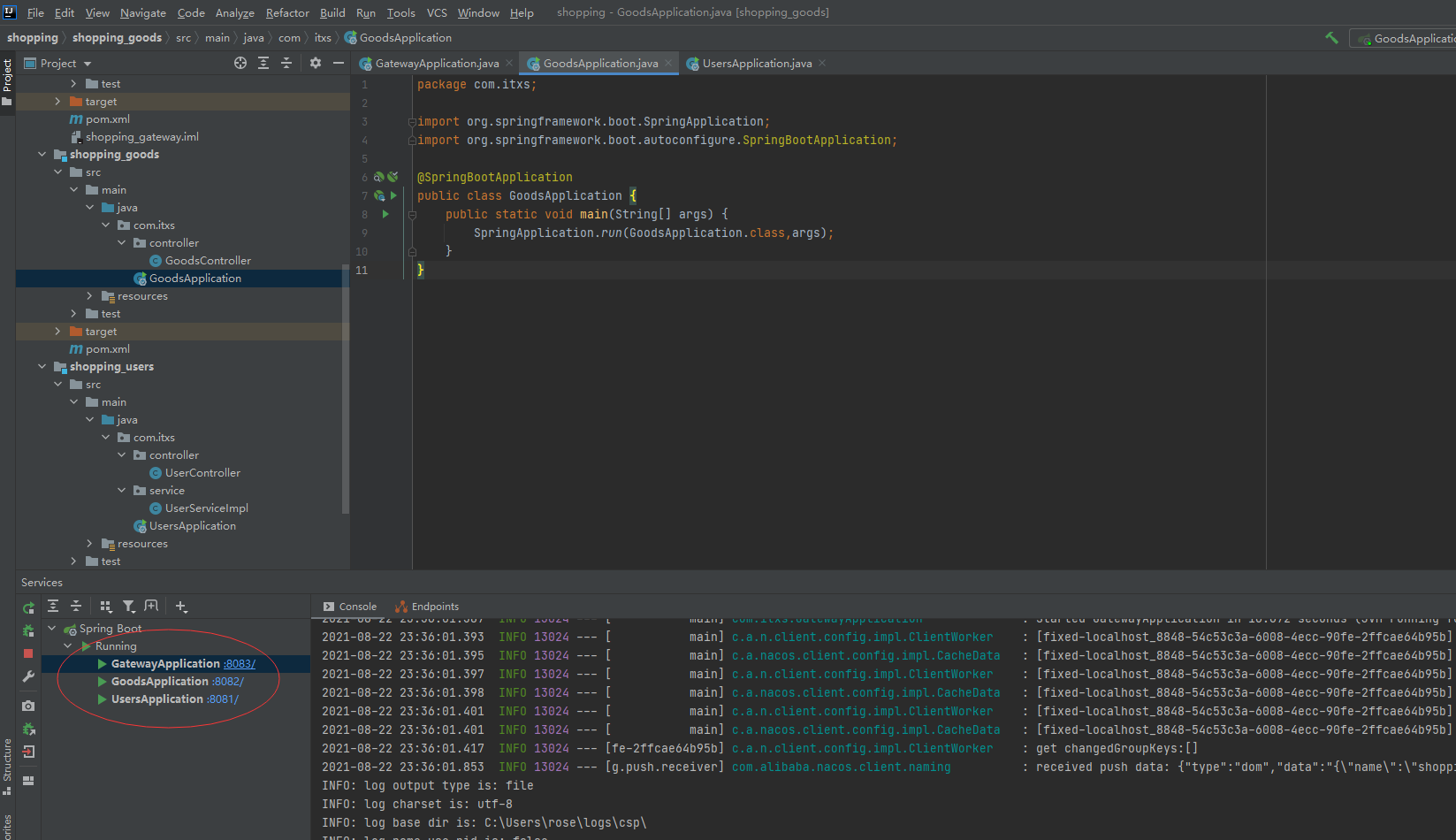
Task: Open the Refactor menu
Action: coord(287,12)
